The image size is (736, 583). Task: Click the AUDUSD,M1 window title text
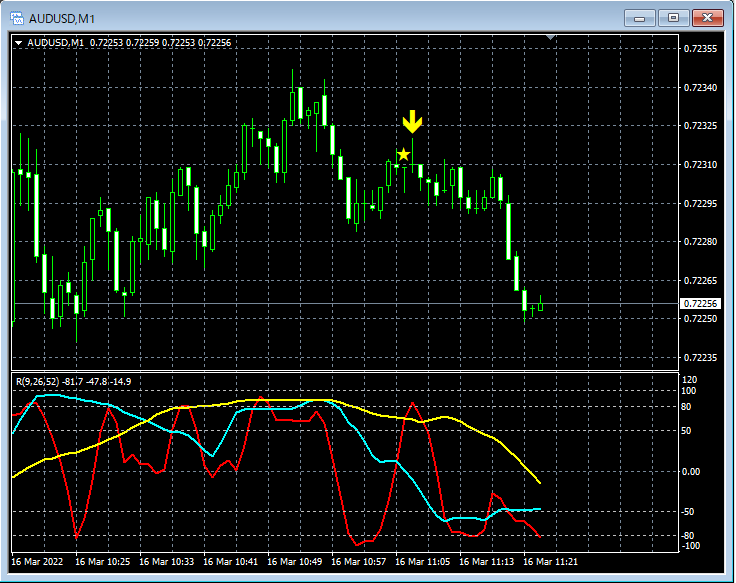point(61,19)
